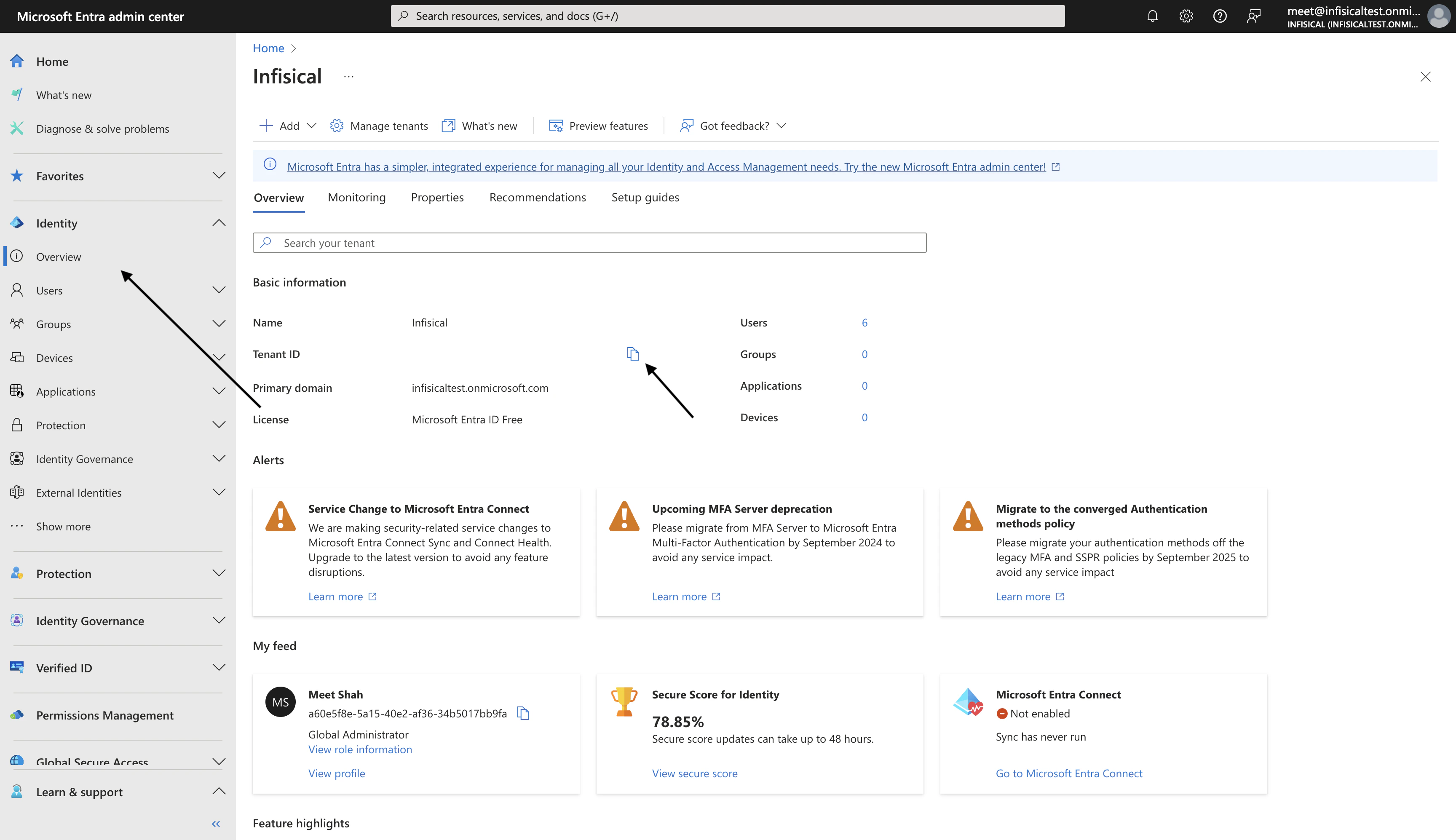The image size is (1456, 840).
Task: Click the MS avatar in My feed
Action: coord(280,701)
